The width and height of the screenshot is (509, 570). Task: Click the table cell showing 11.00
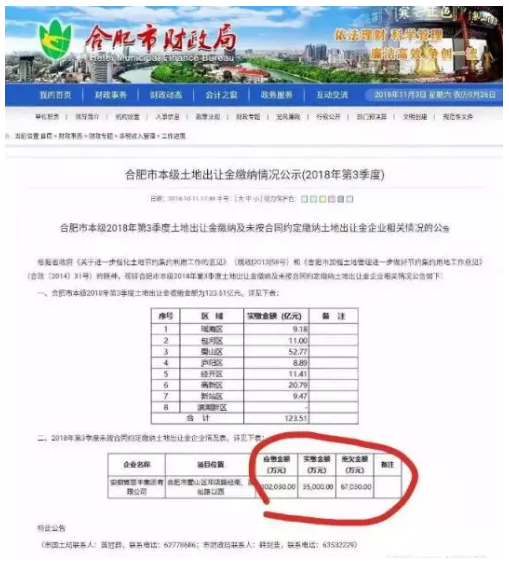[x=276, y=341]
